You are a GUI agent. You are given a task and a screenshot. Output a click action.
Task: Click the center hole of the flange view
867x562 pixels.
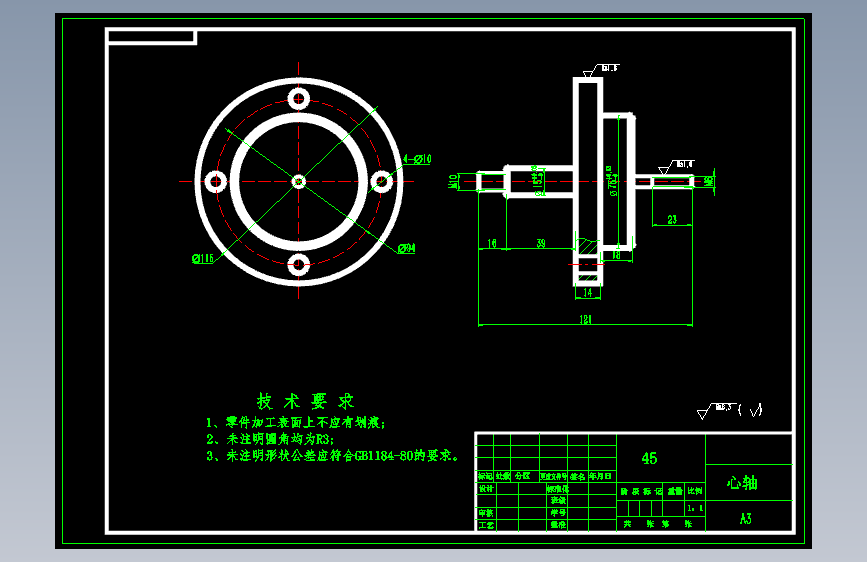coord(299,181)
